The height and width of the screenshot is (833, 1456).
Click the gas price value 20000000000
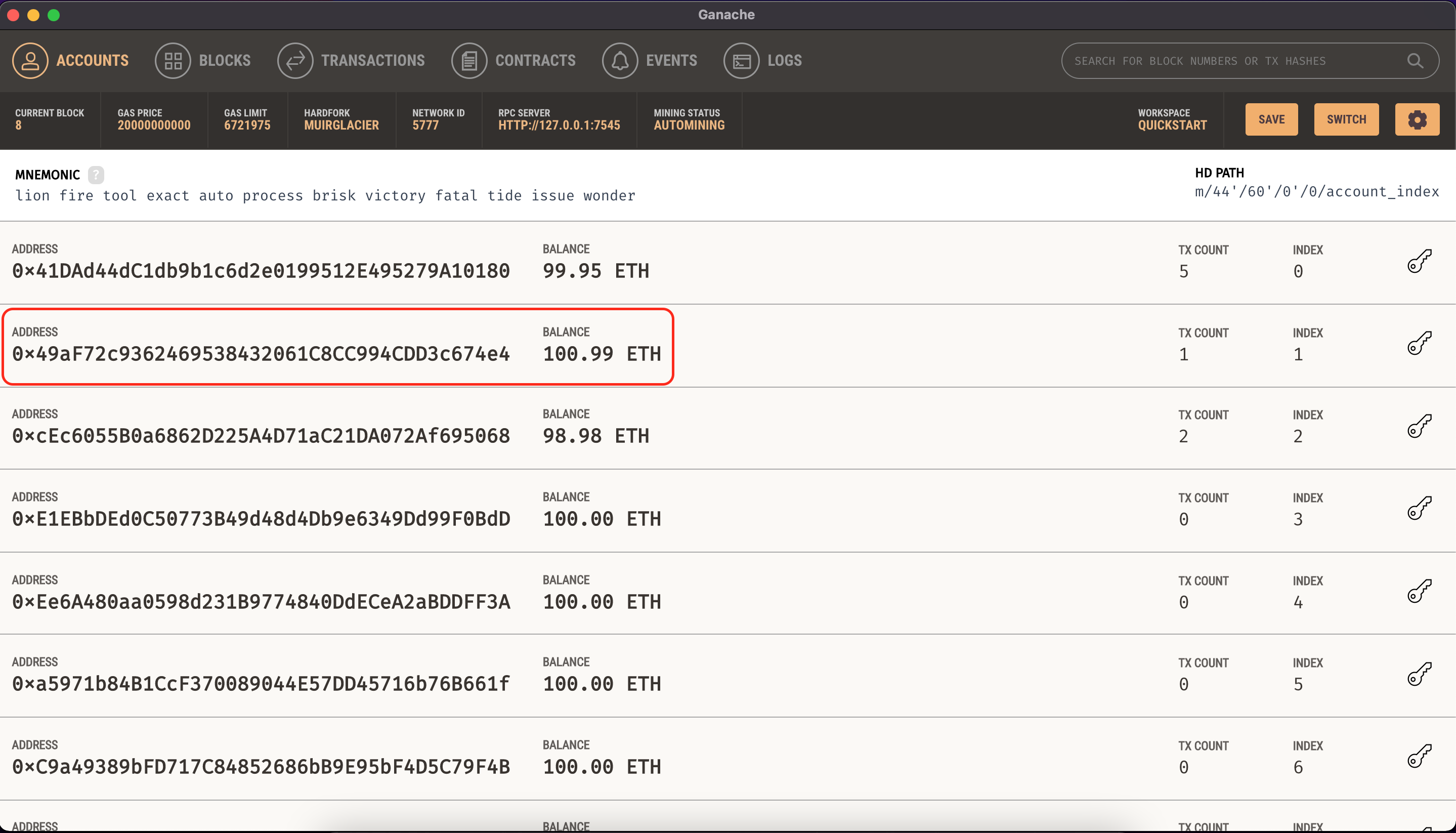[154, 126]
